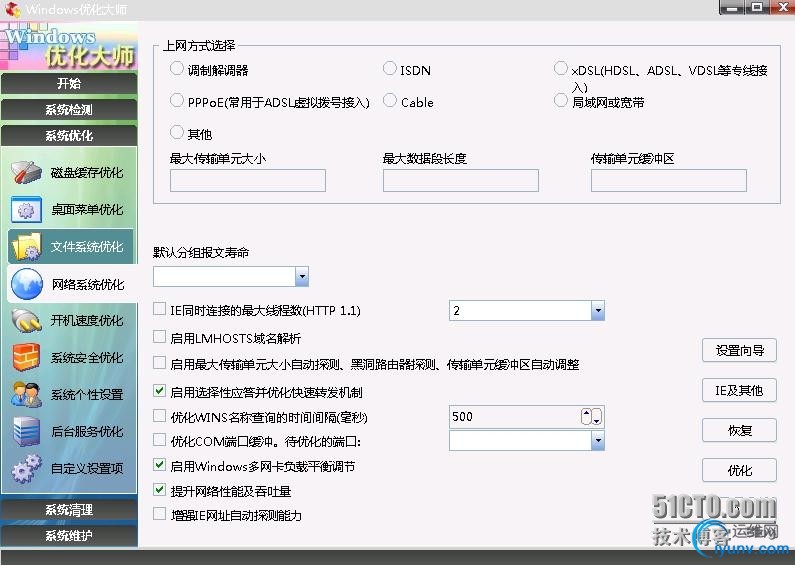Click the Windows优化大师 title bar app icon
Viewport: 795px width, 565px height.
click(12, 9)
